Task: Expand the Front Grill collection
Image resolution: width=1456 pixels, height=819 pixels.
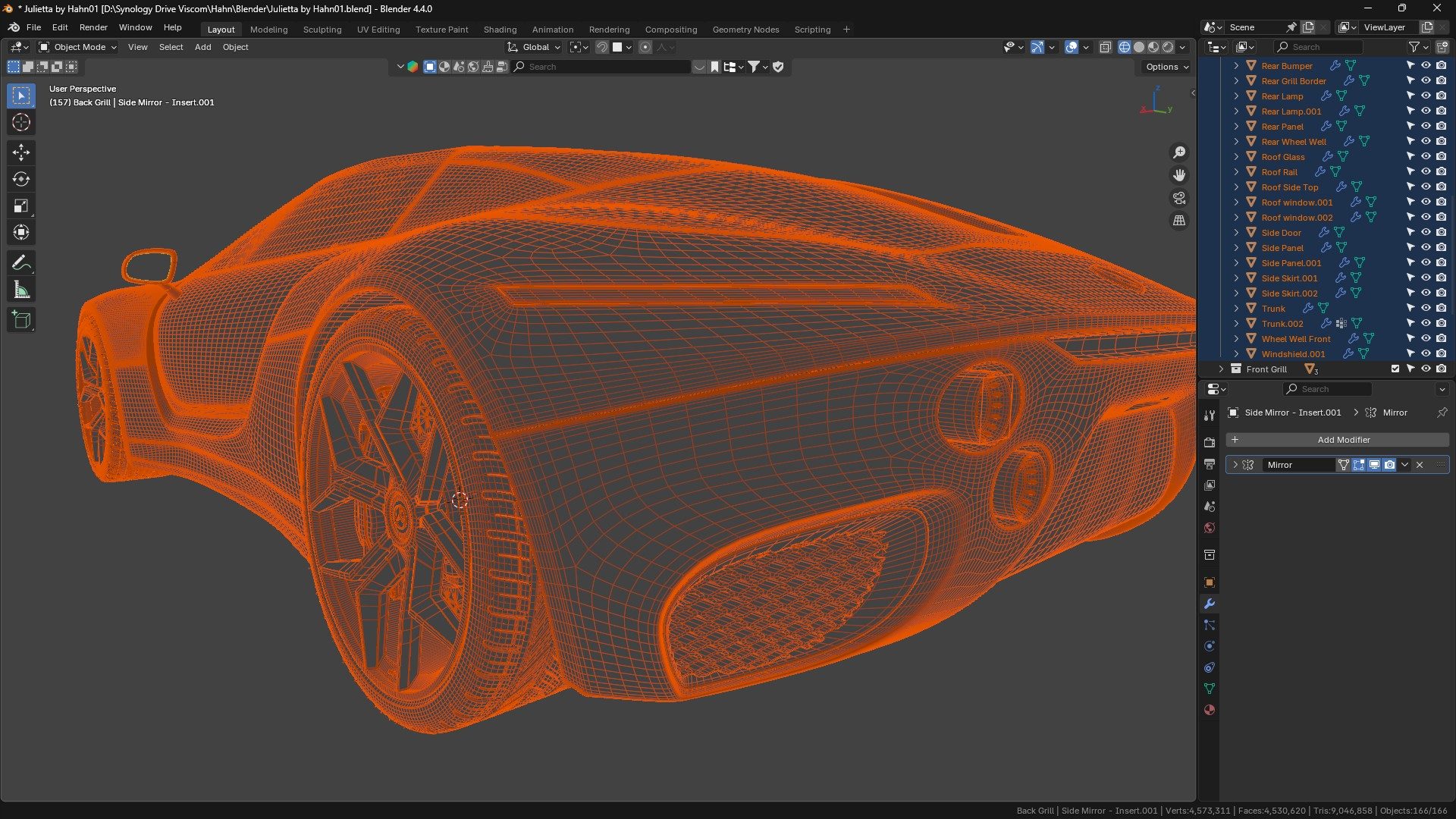Action: point(1221,369)
